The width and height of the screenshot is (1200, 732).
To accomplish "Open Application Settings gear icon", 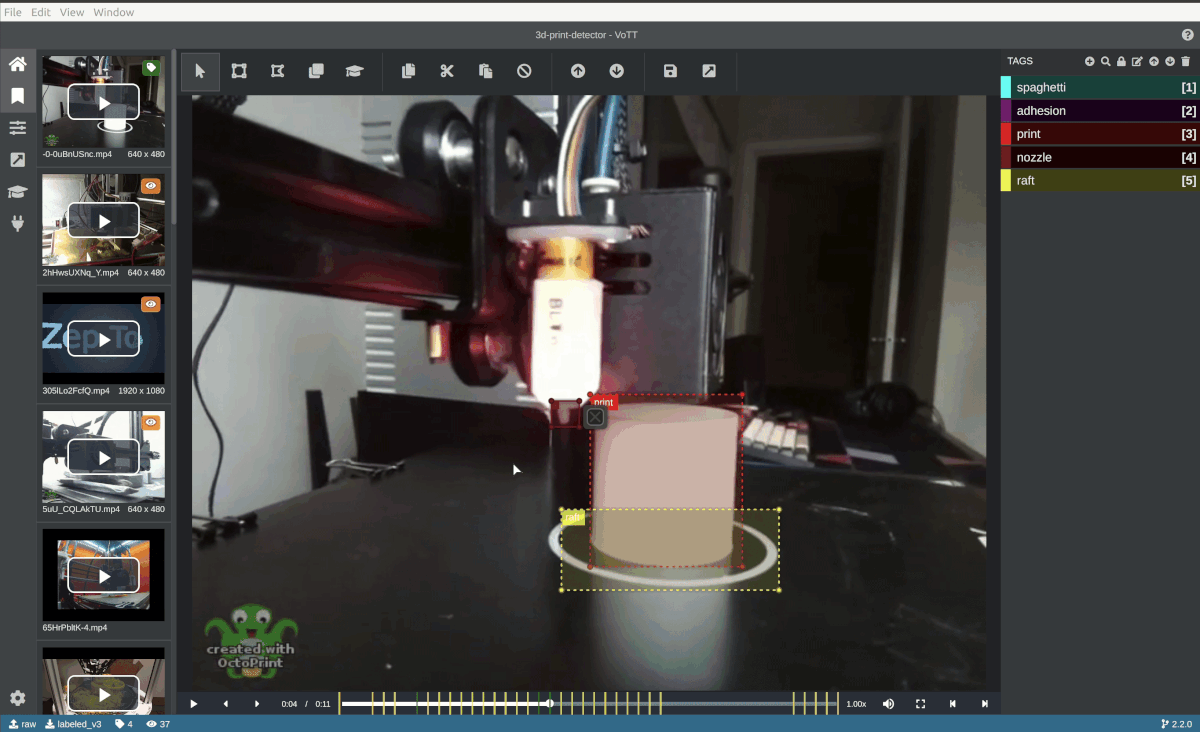I will pos(17,698).
